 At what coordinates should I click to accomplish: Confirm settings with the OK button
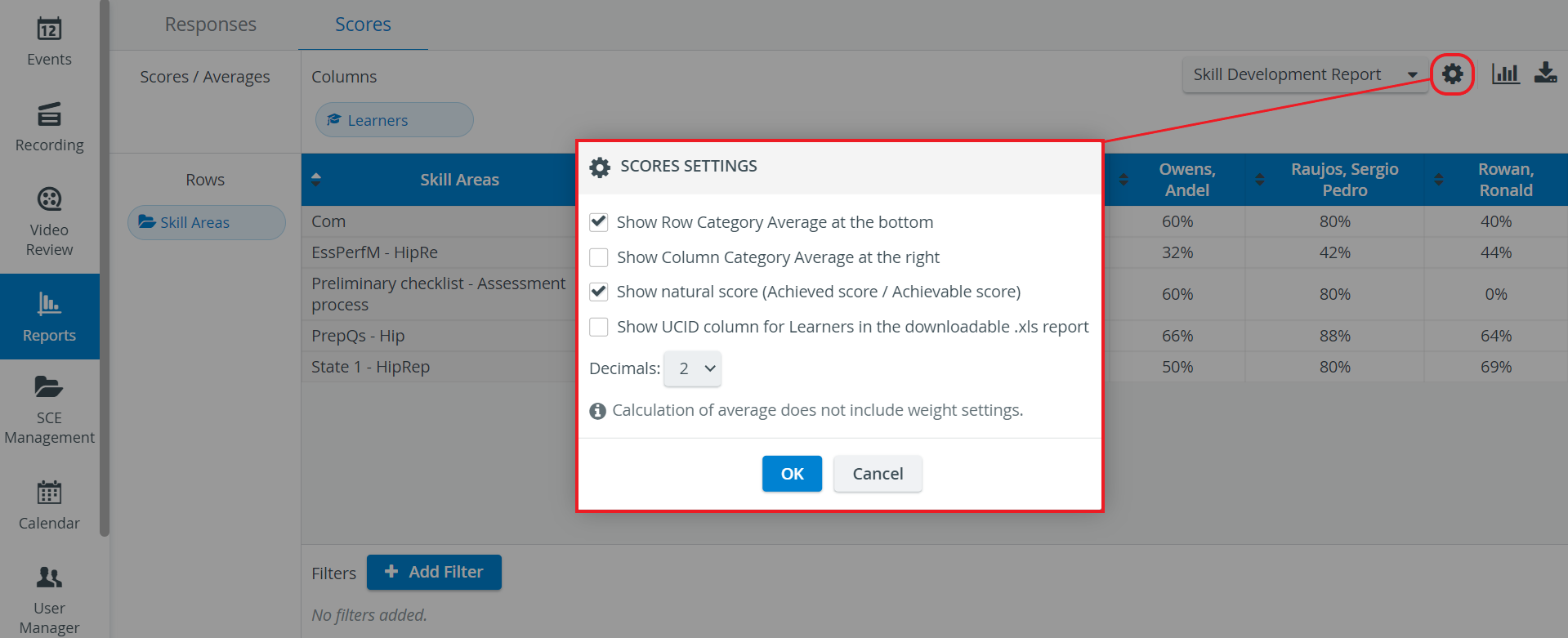pyautogui.click(x=792, y=474)
